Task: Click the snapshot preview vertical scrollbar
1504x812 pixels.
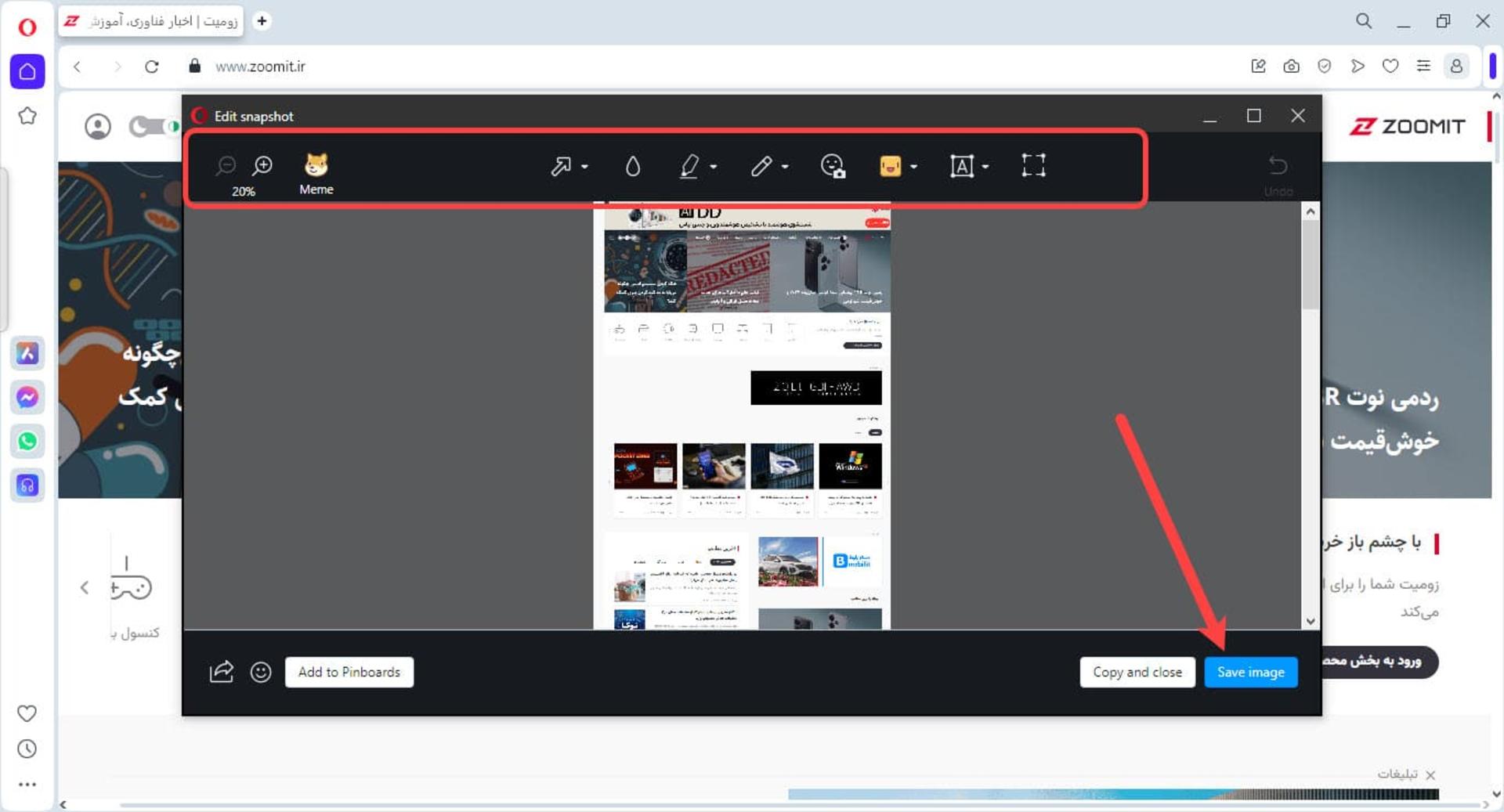Action: (1311, 415)
